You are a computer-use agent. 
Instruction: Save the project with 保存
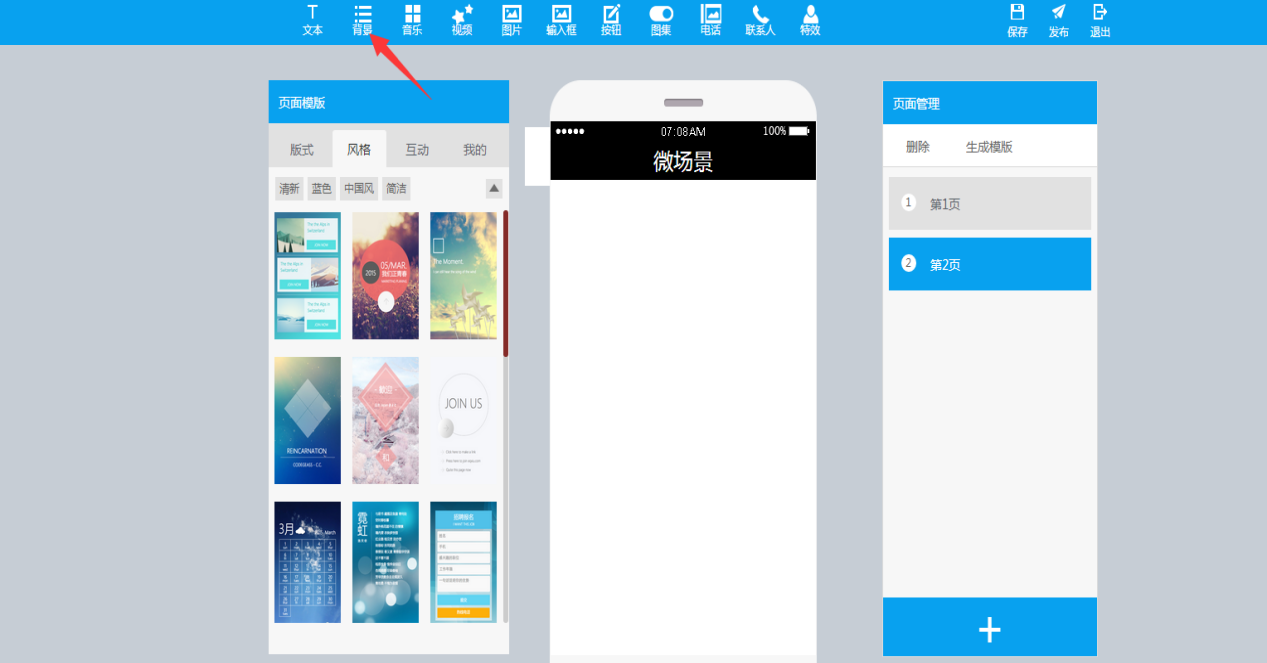click(x=1017, y=20)
